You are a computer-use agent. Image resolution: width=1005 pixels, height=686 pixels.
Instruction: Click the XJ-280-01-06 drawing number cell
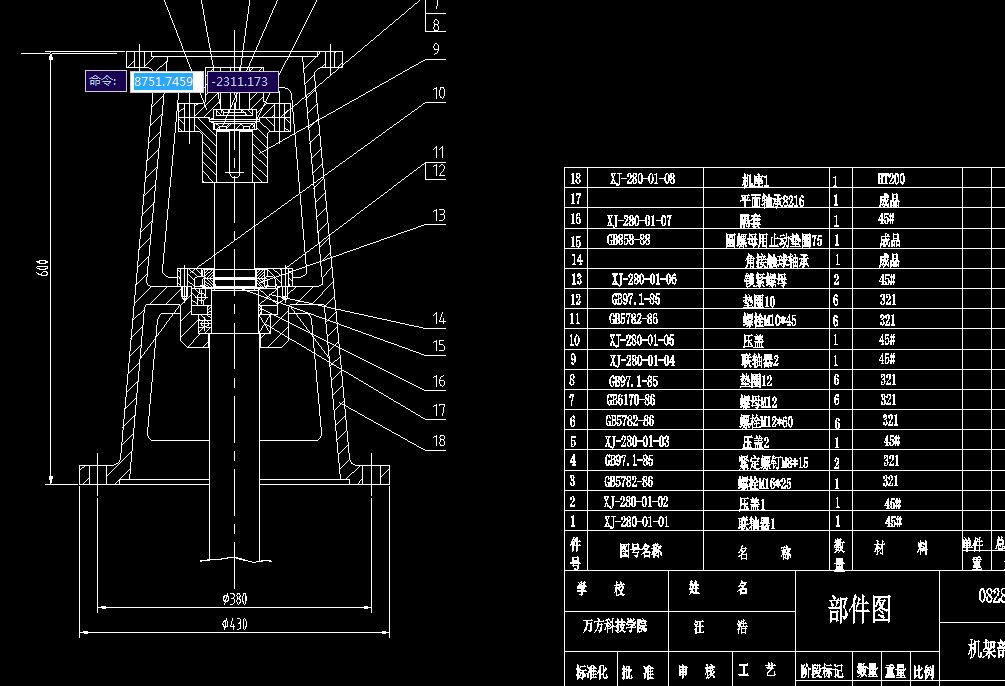click(644, 279)
